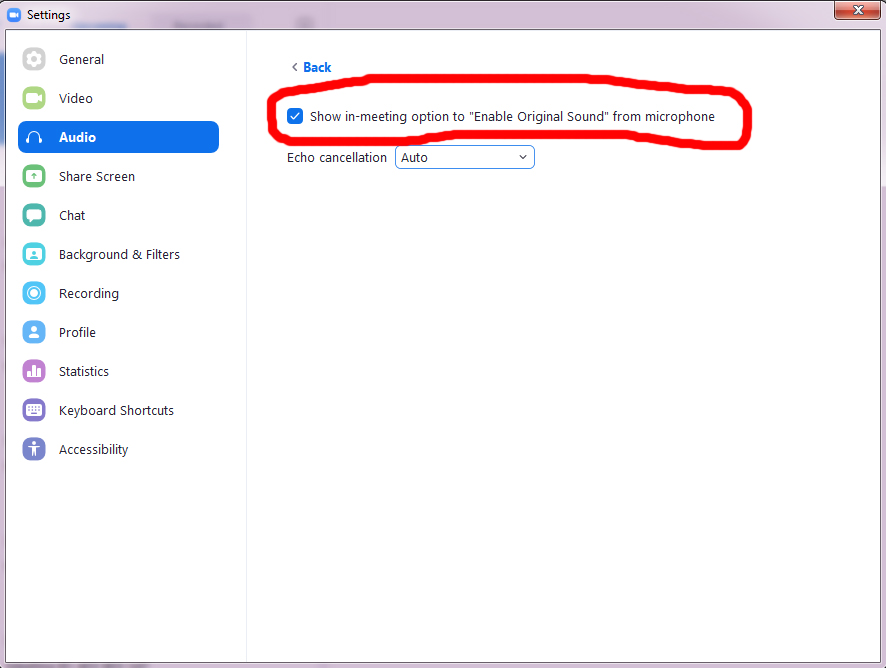Click the Share Screen arrow icon
This screenshot has height=668, width=886.
[34, 176]
